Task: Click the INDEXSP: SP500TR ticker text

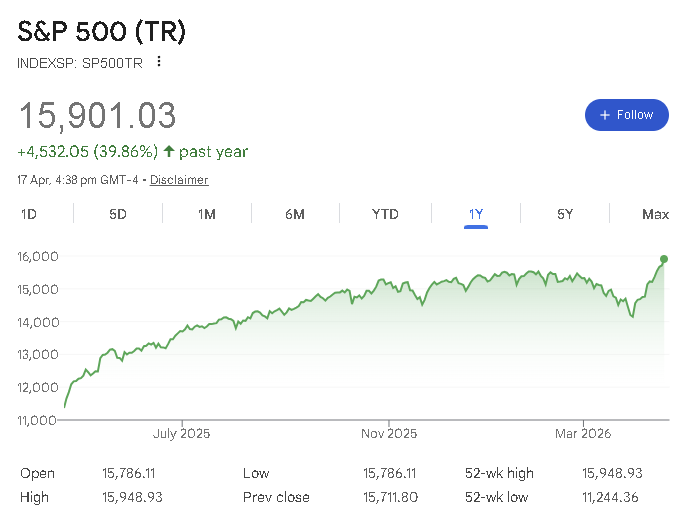Action: point(80,63)
